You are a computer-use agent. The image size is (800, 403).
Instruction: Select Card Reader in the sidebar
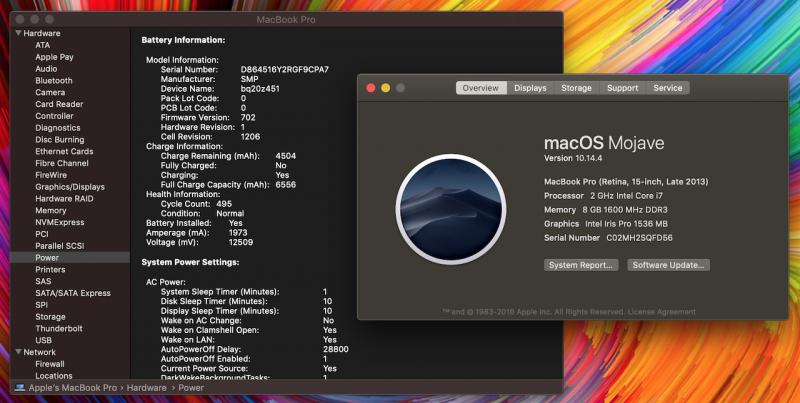(59, 104)
